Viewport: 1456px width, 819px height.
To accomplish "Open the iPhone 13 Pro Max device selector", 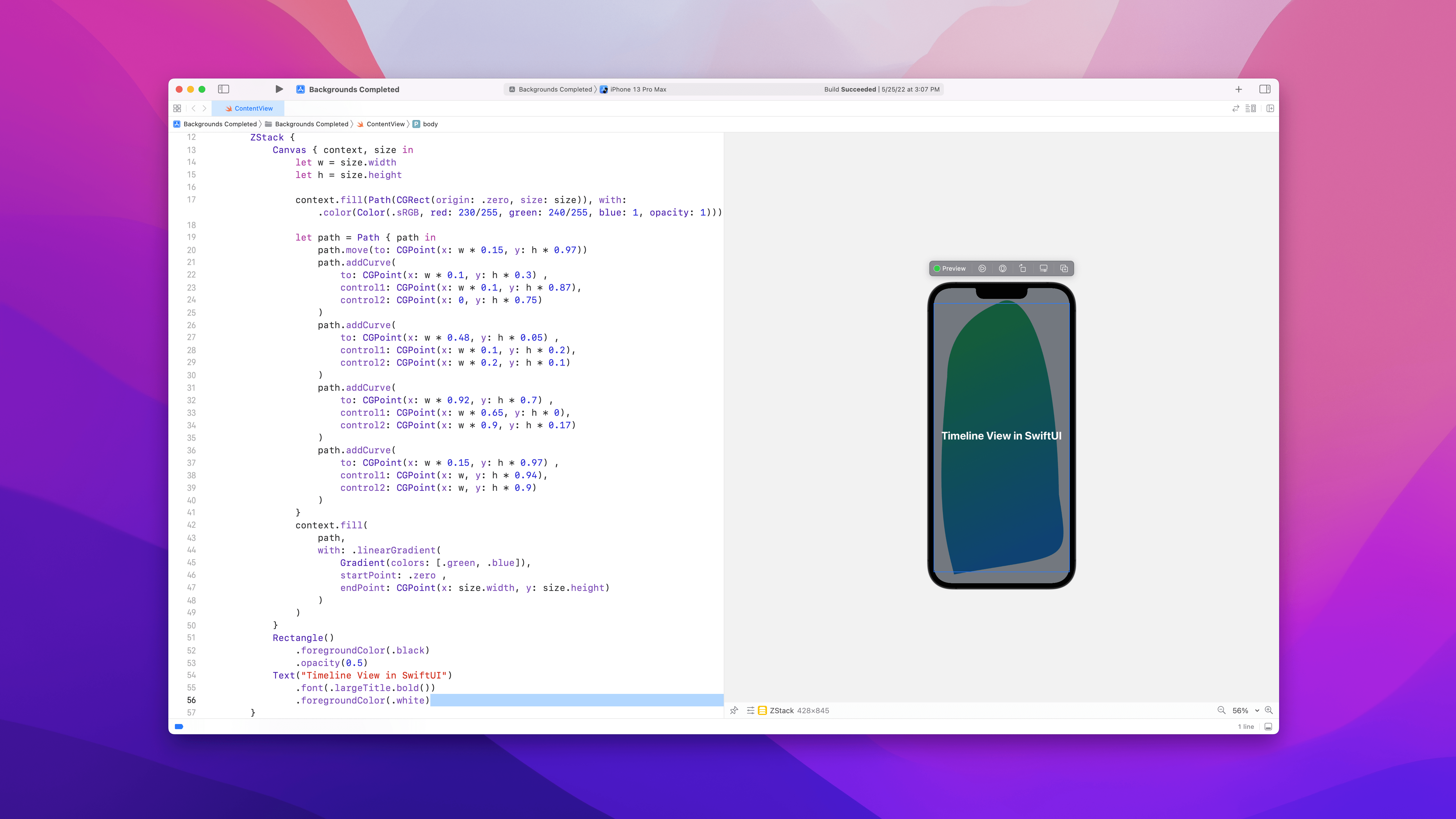I will [638, 89].
